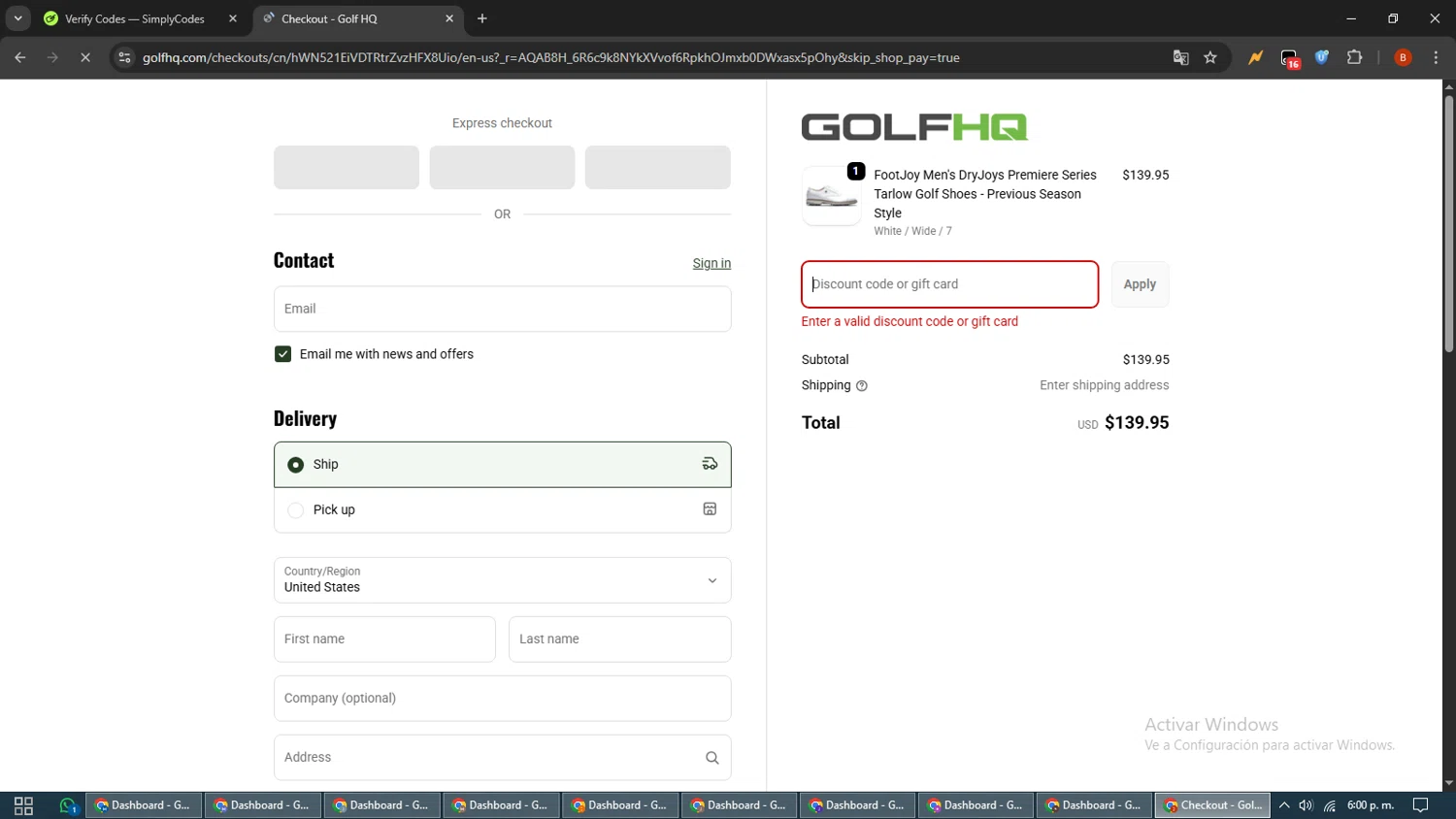Screen dimensions: 1456x819
Task: Click the GolfHQ logo
Action: coord(914,127)
